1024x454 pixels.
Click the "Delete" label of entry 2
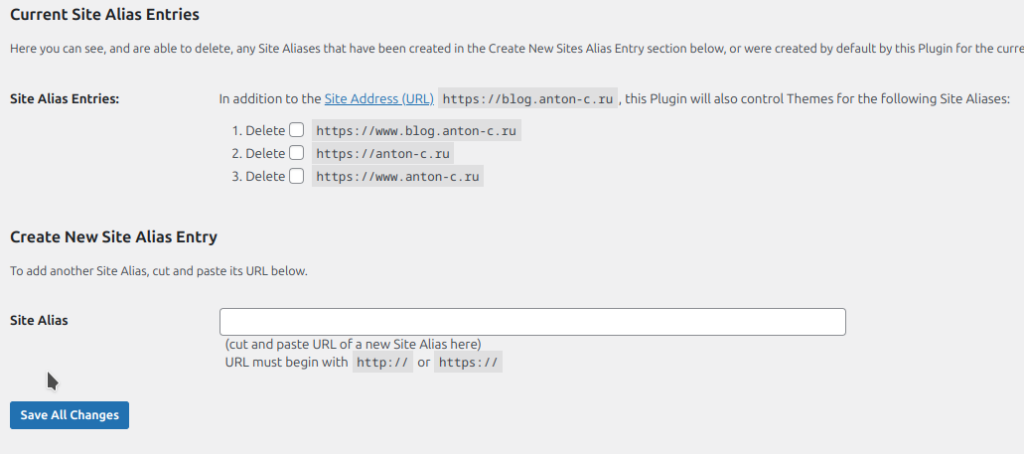265,153
